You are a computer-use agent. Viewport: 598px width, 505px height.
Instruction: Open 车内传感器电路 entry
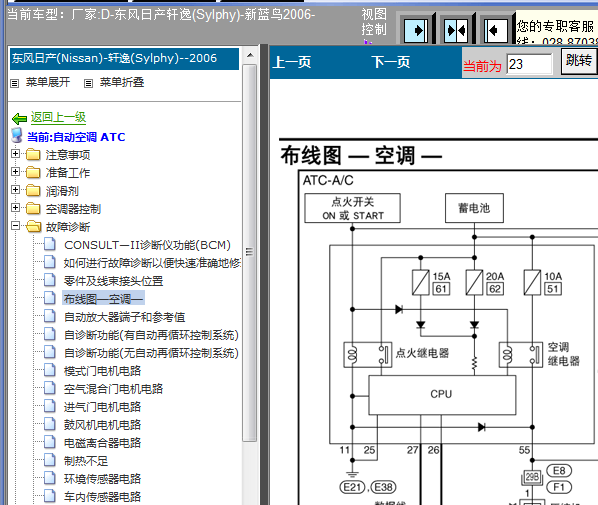click(102, 497)
